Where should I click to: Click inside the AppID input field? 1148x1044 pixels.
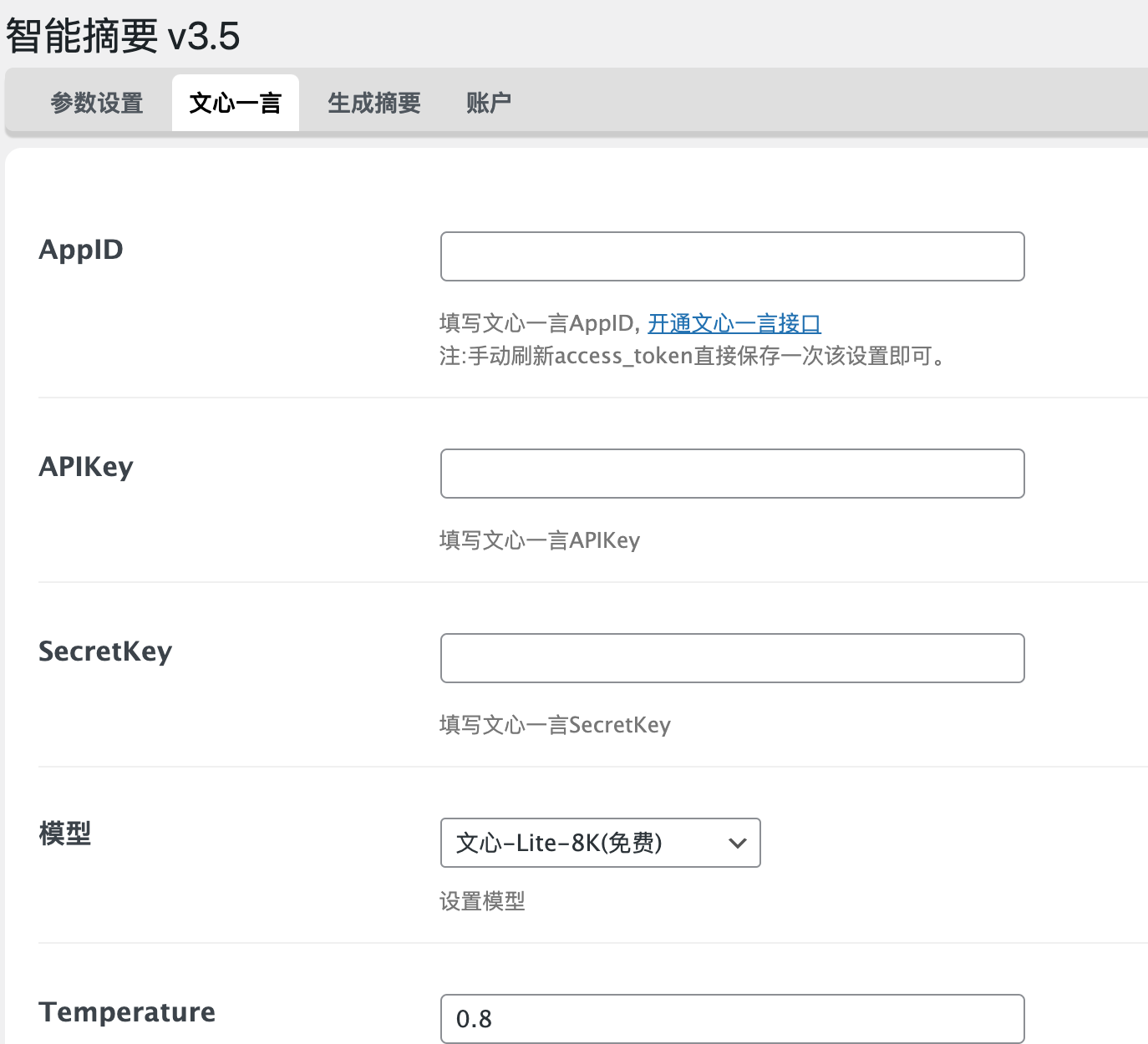(x=732, y=256)
